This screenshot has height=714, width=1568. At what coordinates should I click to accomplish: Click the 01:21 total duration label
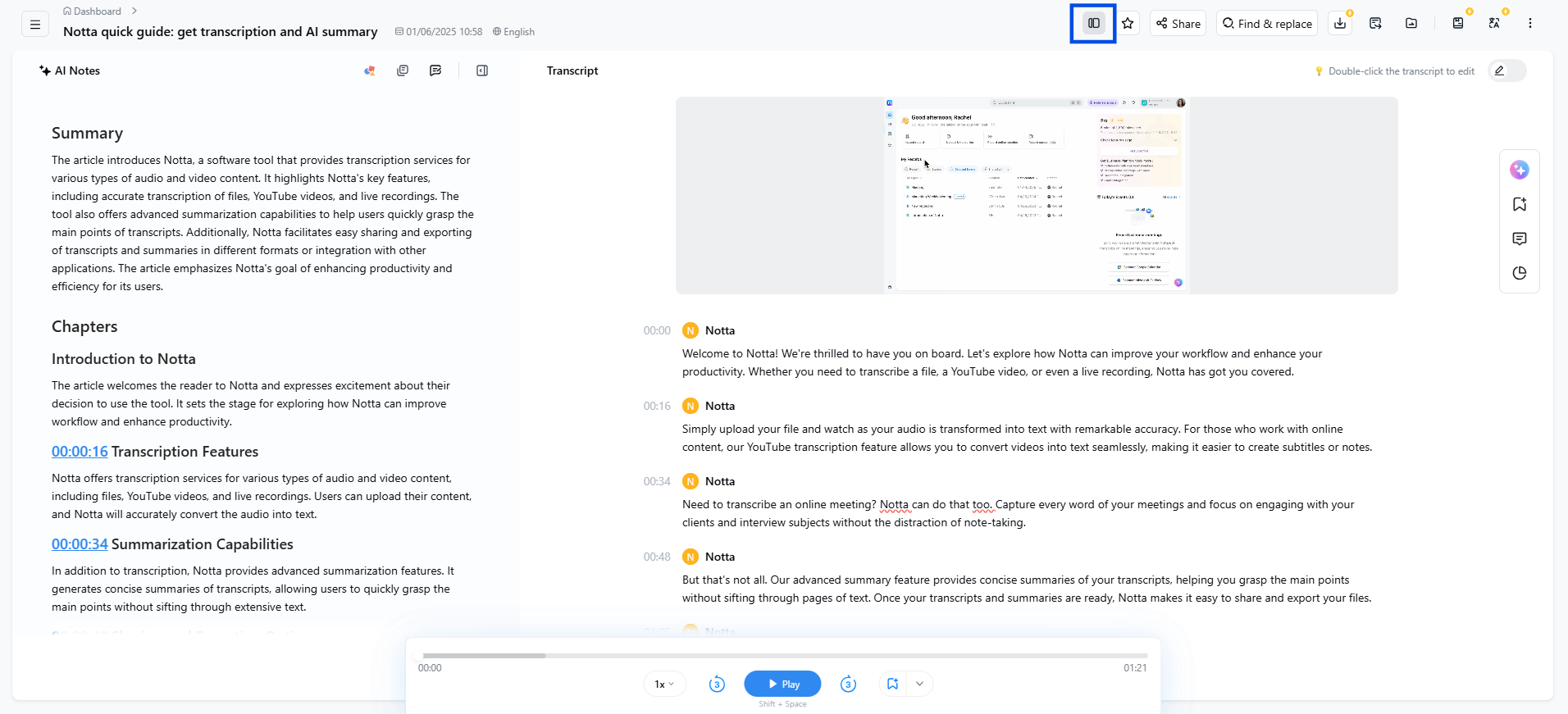(1135, 668)
